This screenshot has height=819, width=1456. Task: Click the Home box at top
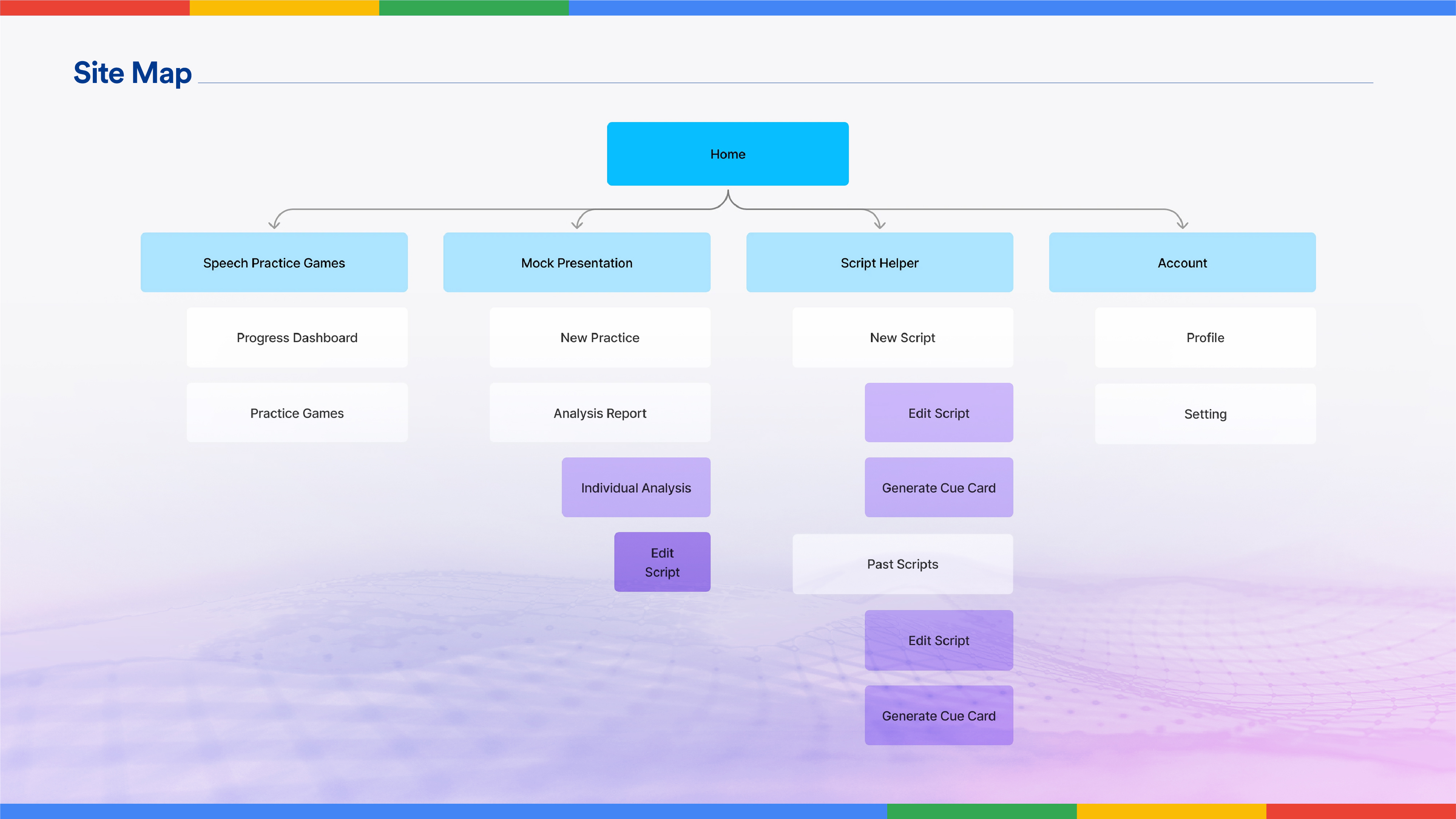(x=727, y=154)
